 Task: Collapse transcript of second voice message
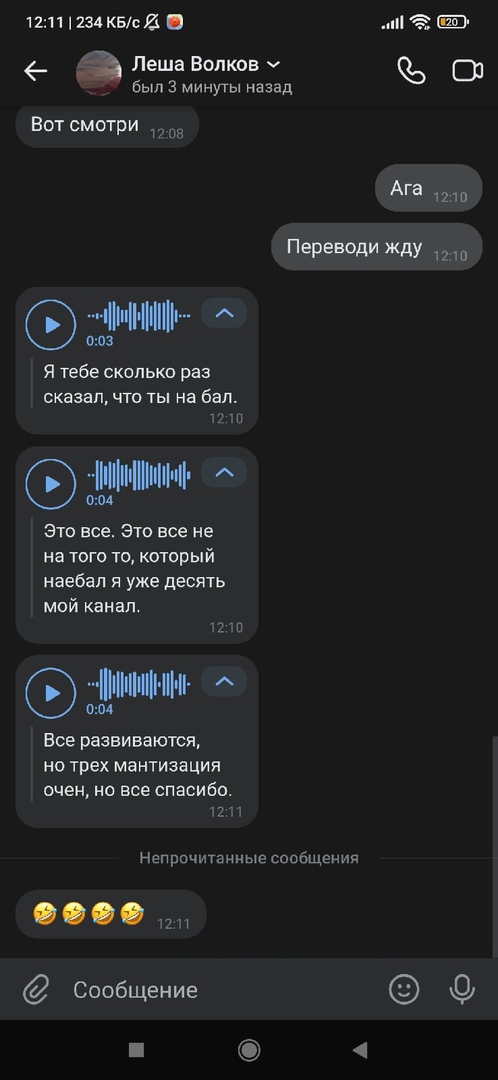[x=224, y=472]
